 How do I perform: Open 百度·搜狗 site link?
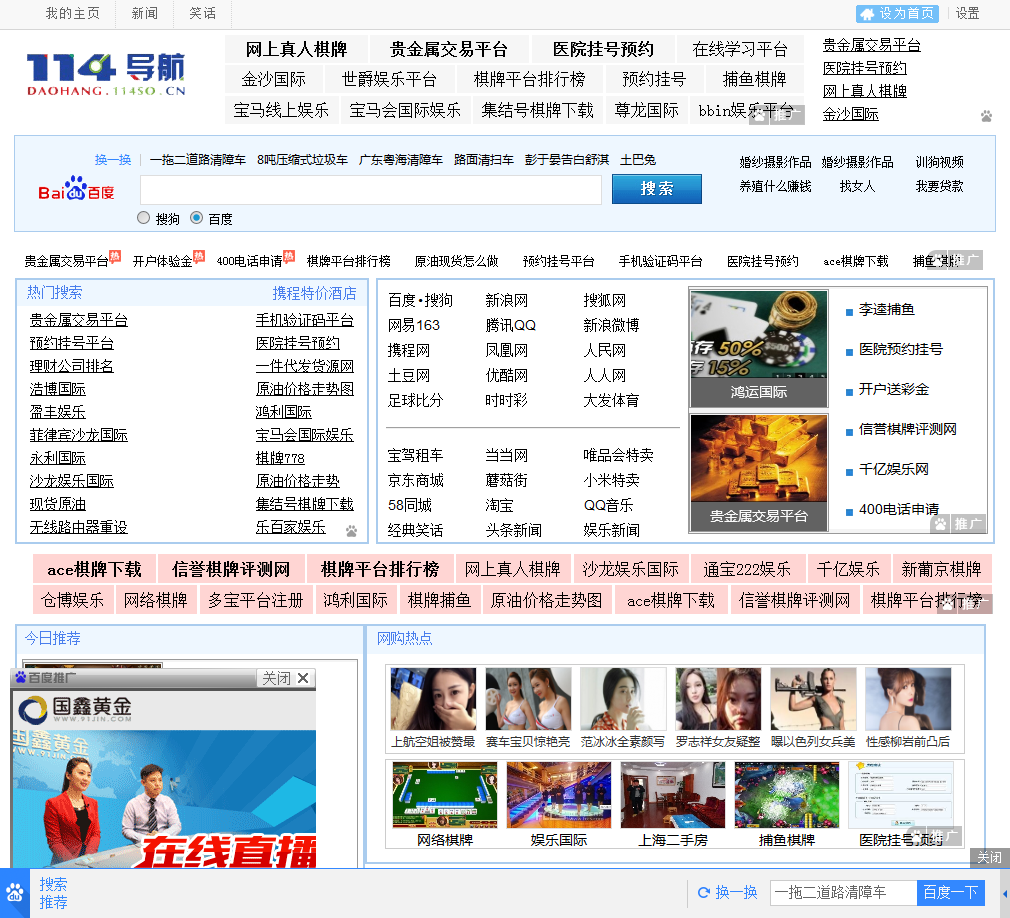tap(420, 300)
